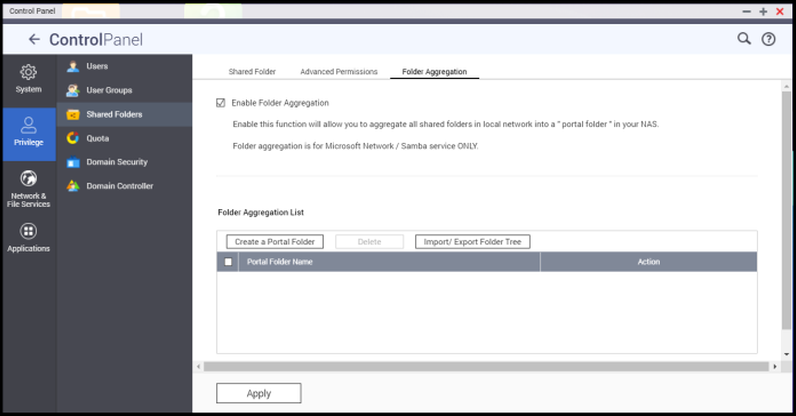This screenshot has width=796, height=416.
Task: Switch to the Advanced Permissions tab
Action: (339, 72)
